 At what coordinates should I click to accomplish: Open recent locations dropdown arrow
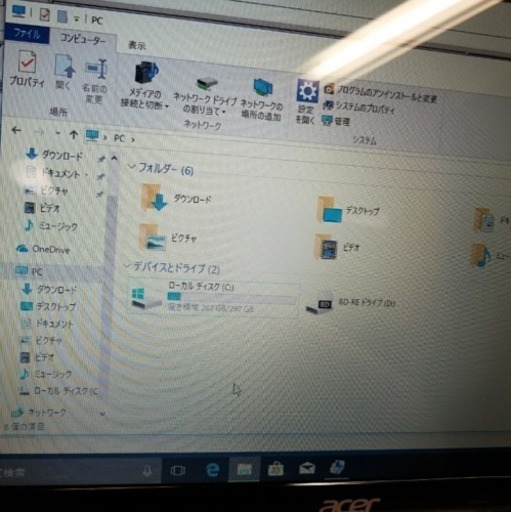click(58, 133)
